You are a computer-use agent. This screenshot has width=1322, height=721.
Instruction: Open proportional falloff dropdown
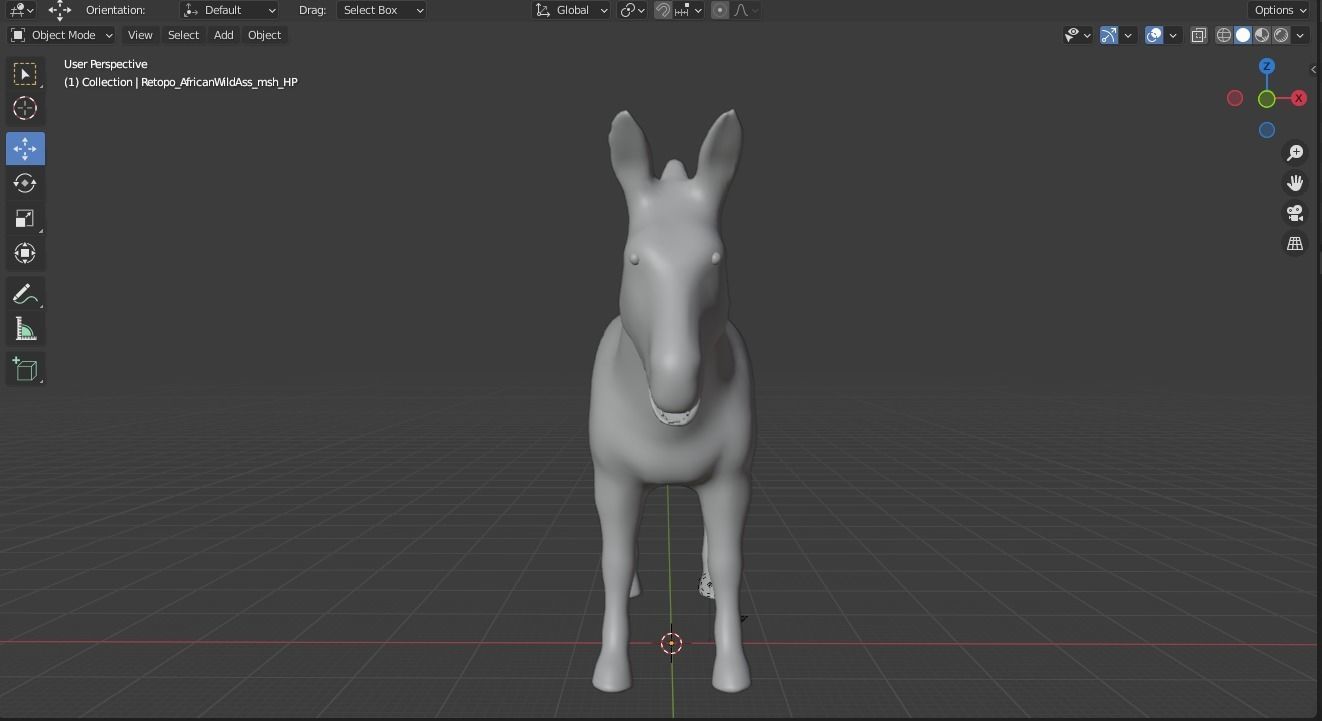745,10
